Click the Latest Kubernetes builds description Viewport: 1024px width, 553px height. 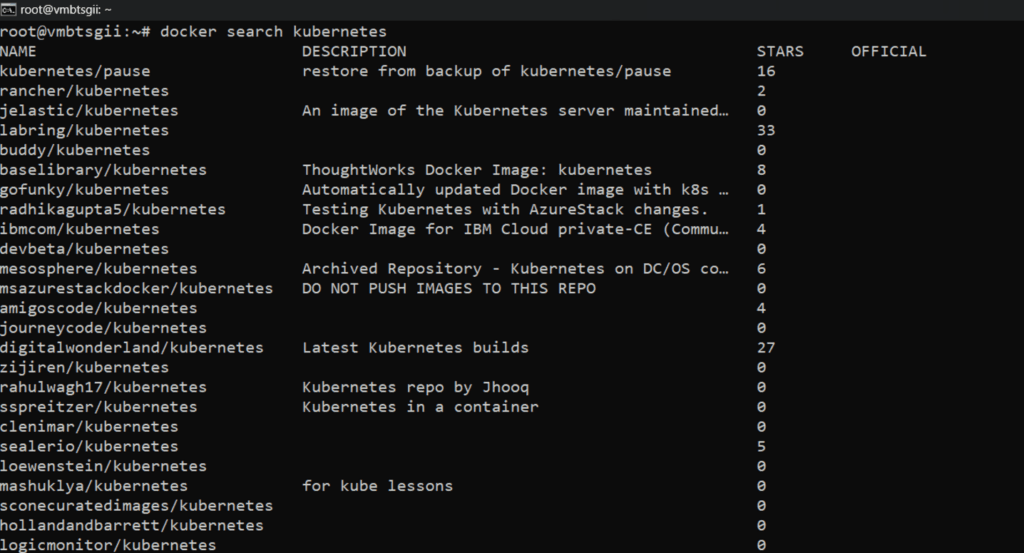click(x=415, y=347)
